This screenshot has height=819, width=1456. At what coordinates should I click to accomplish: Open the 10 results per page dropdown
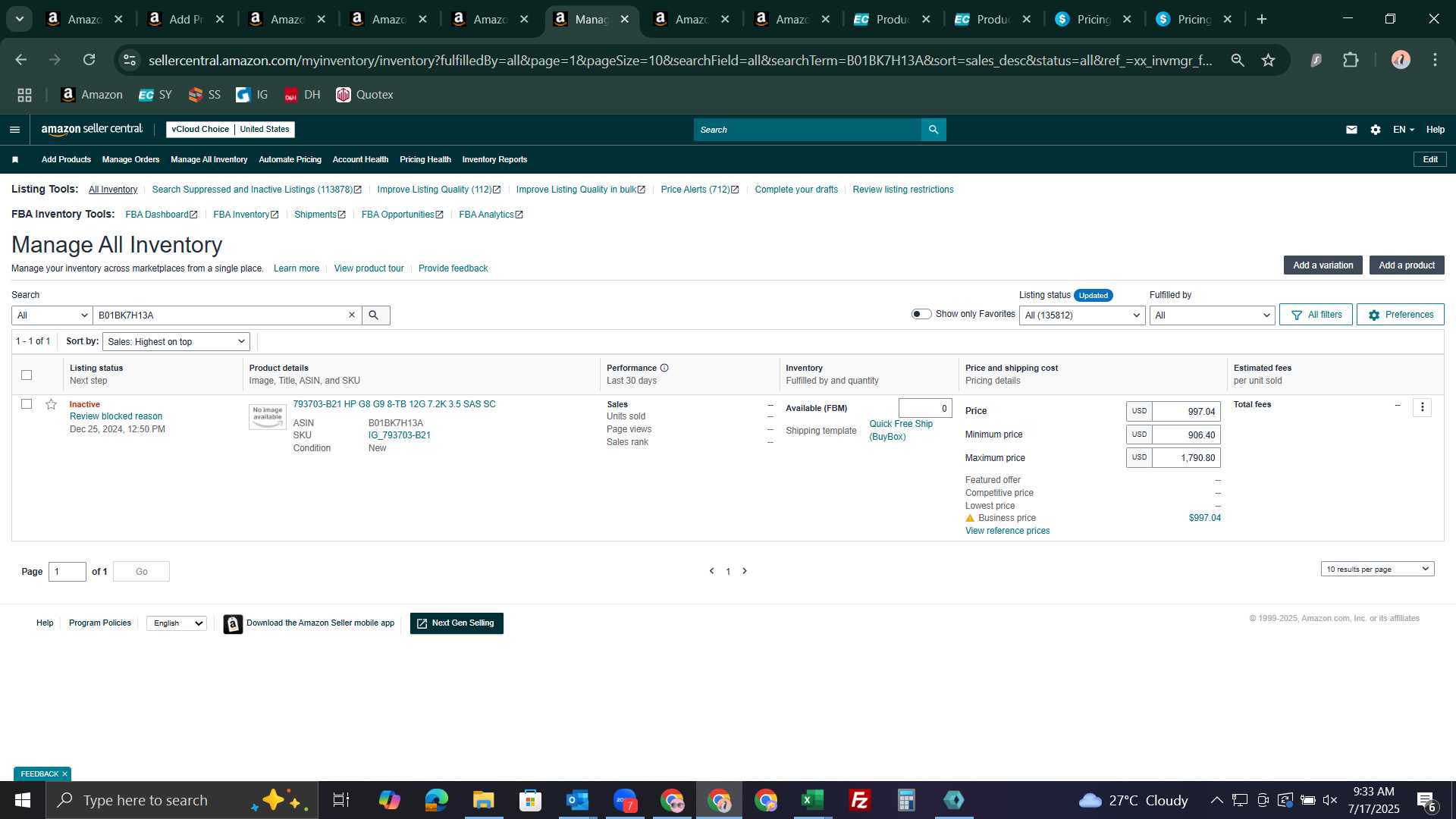pos(1377,570)
